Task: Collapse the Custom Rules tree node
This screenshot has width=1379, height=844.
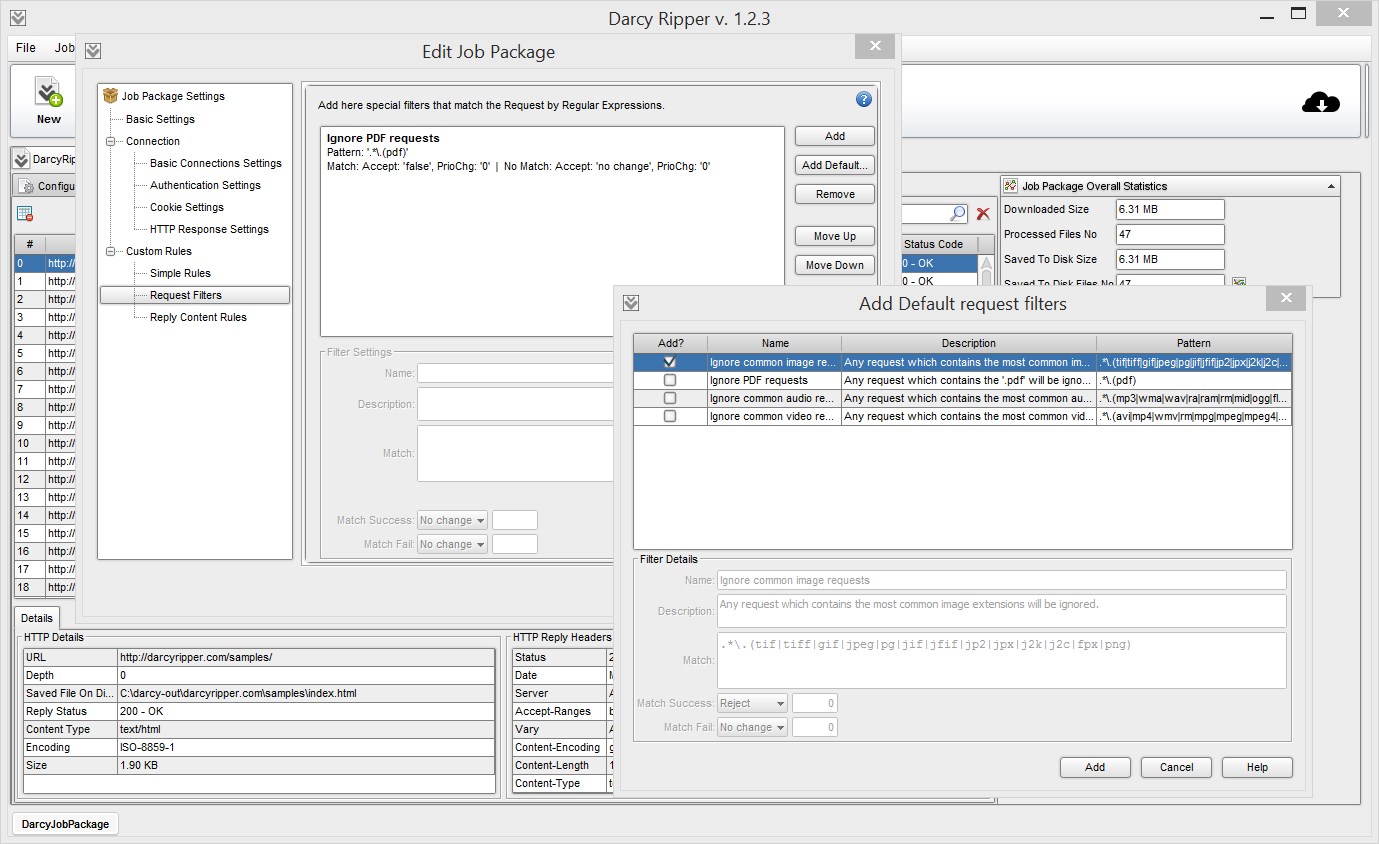Action: pyautogui.click(x=110, y=251)
